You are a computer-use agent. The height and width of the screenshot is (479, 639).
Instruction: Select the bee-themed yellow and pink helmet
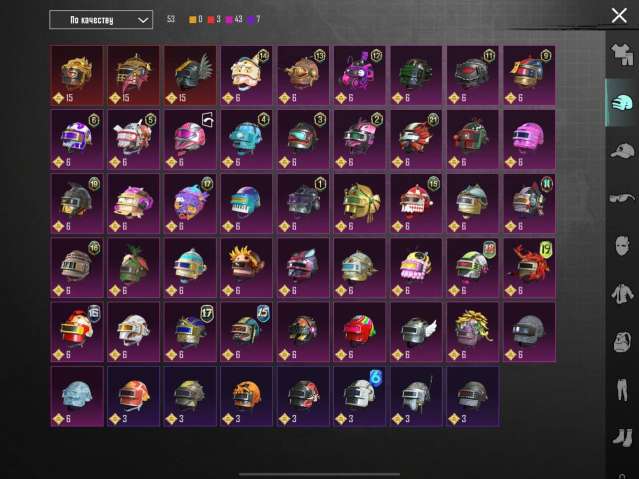416,268
